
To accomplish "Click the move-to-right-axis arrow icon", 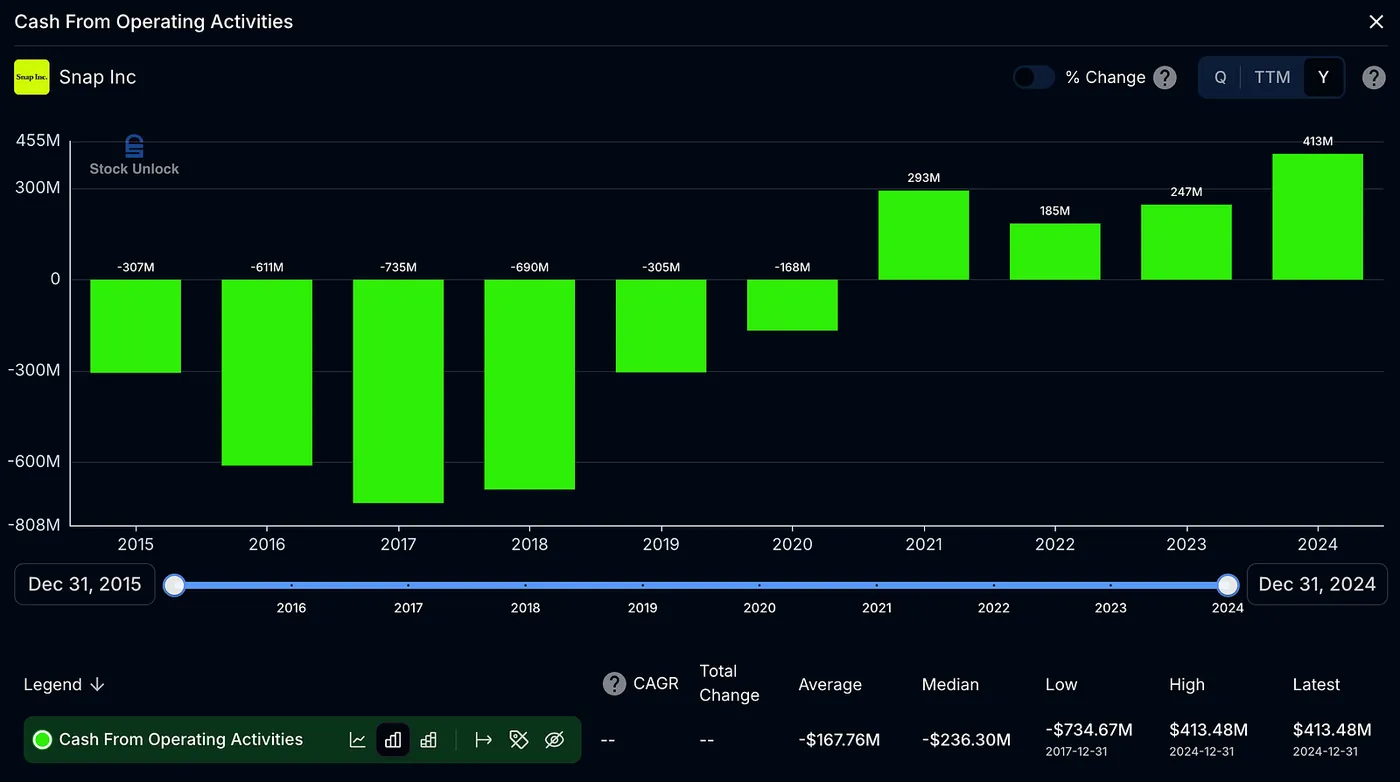I will click(x=484, y=740).
